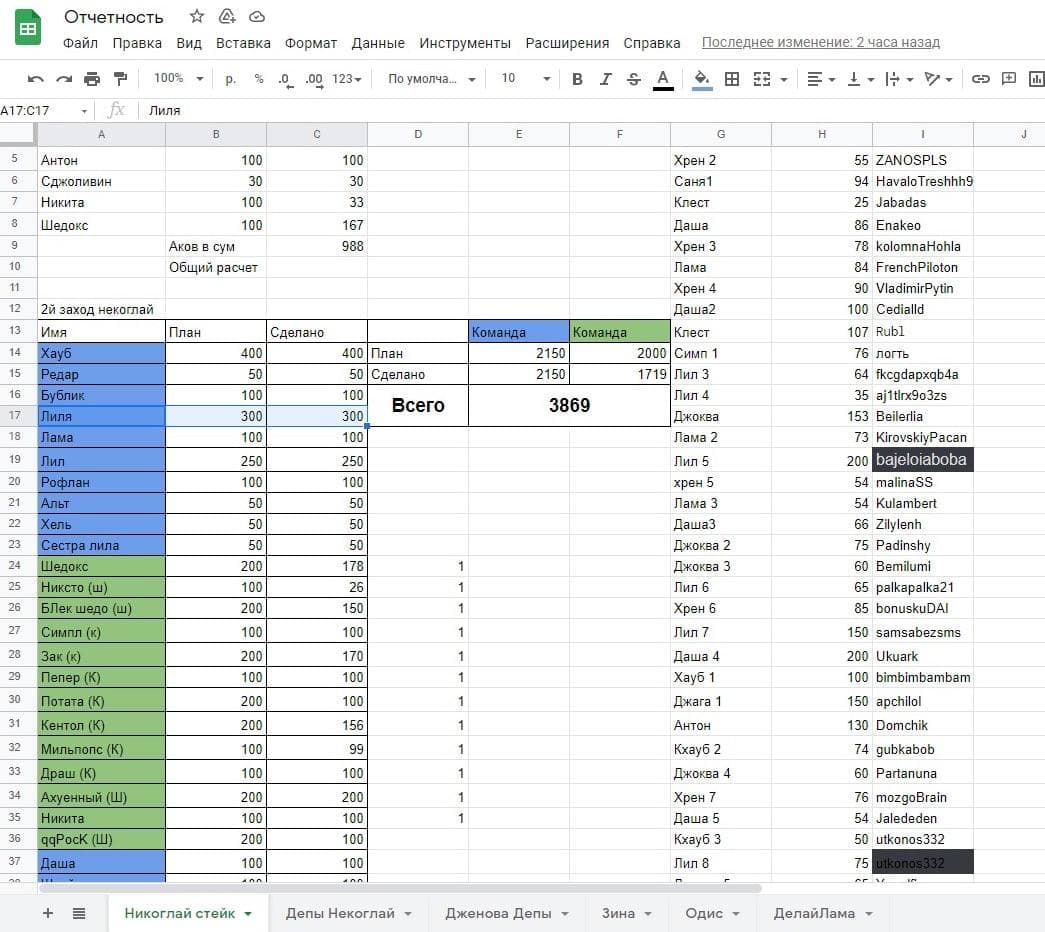Open the 100% zoom dropdown
This screenshot has width=1045, height=932.
click(178, 79)
